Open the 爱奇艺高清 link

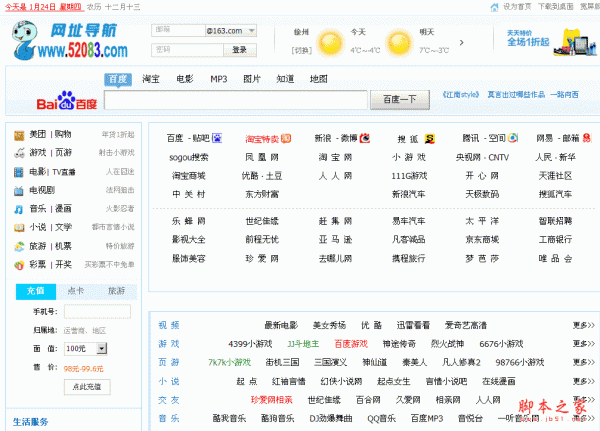[x=466, y=326]
